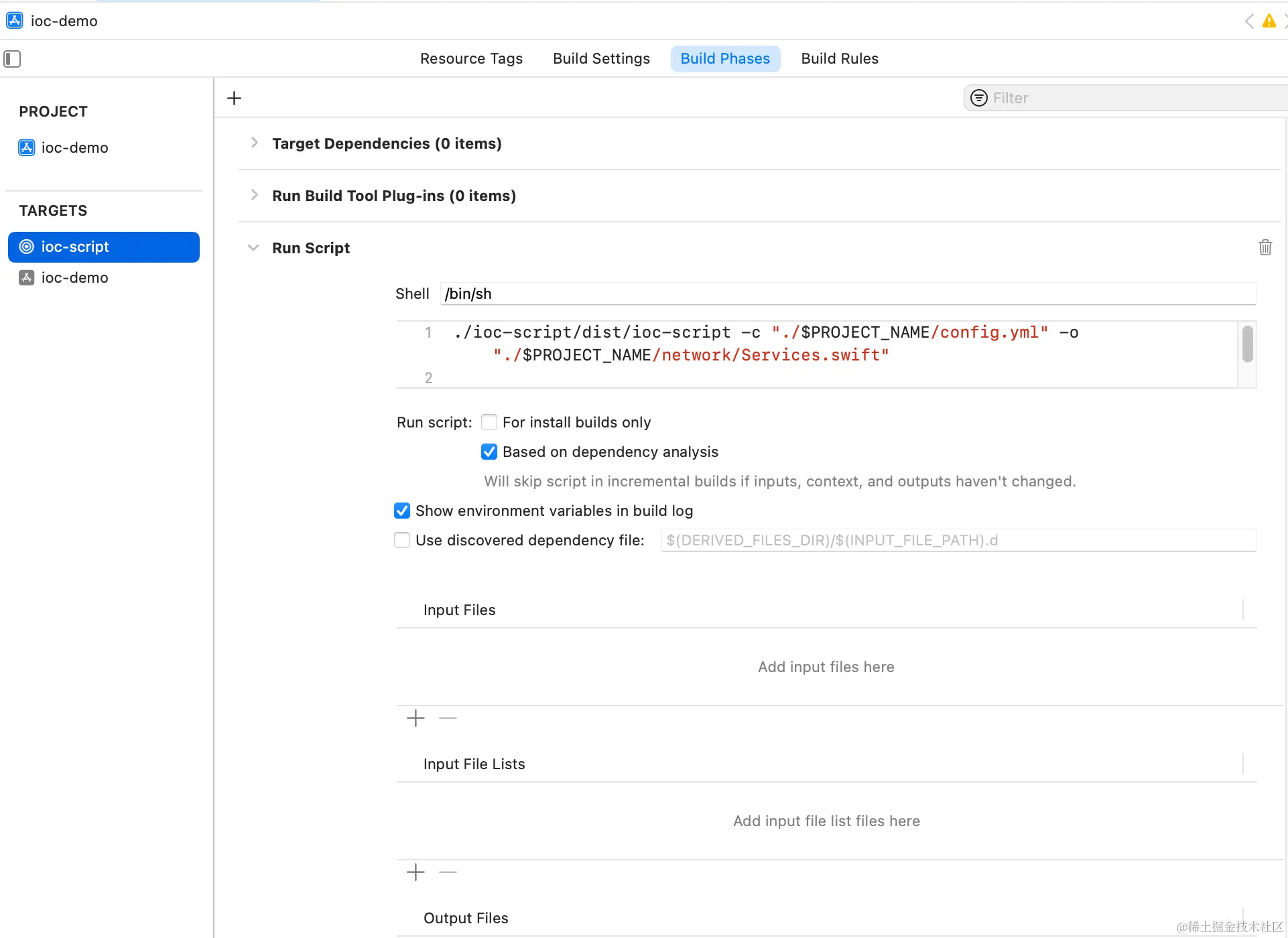The width and height of the screenshot is (1288, 938).
Task: Add an input file with plus button
Action: (415, 718)
